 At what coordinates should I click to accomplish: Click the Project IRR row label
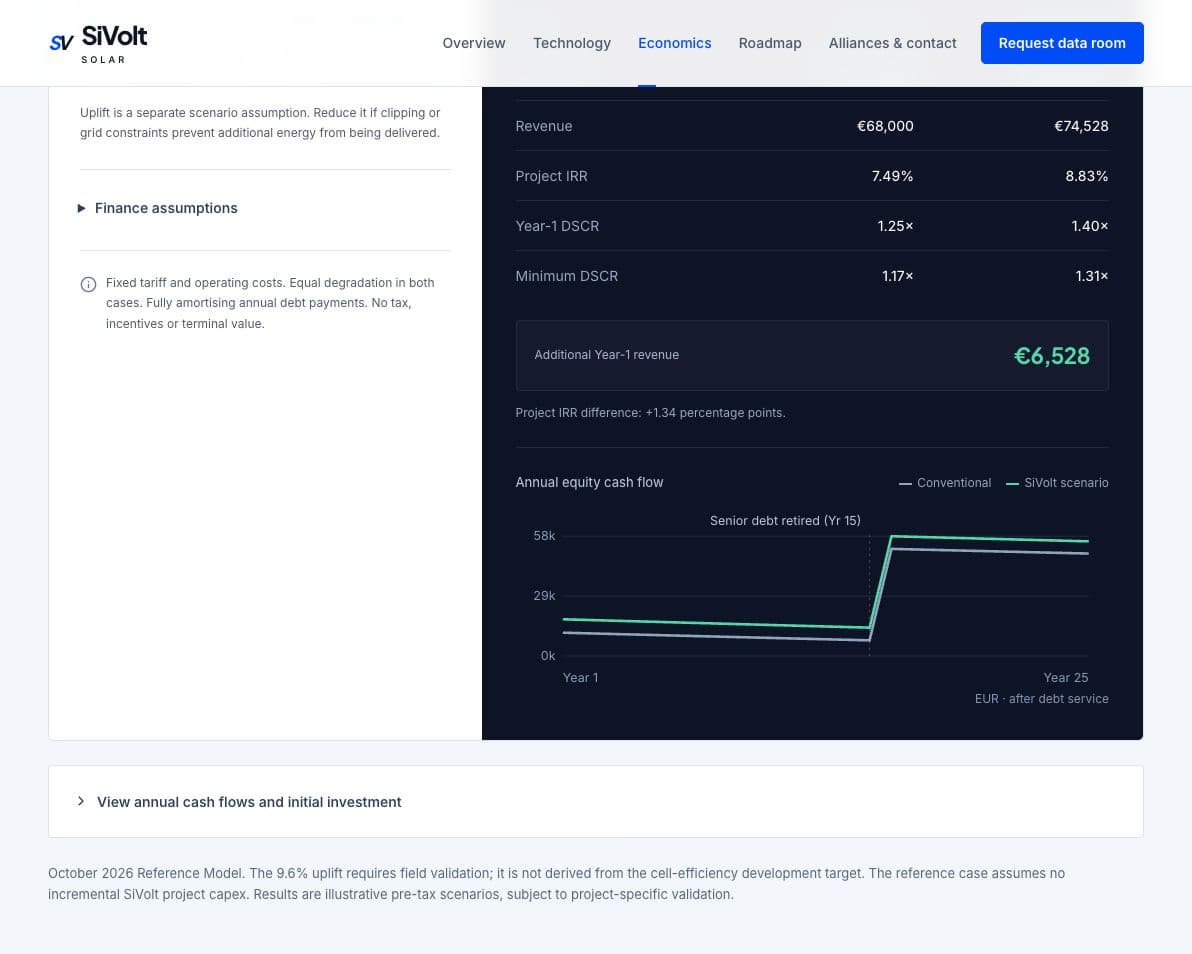pos(551,176)
